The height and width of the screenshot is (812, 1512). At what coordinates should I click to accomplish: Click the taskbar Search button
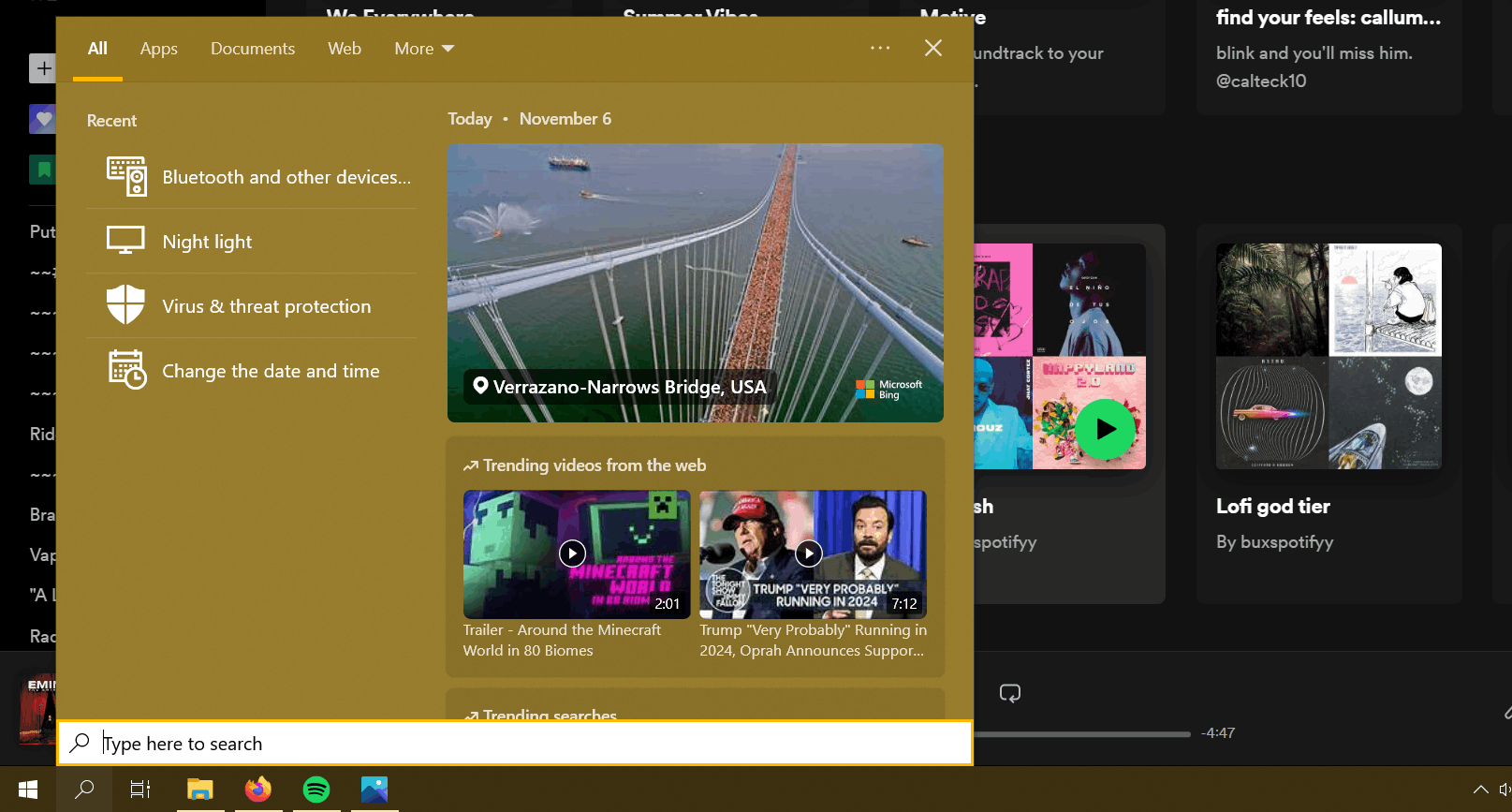(84, 790)
